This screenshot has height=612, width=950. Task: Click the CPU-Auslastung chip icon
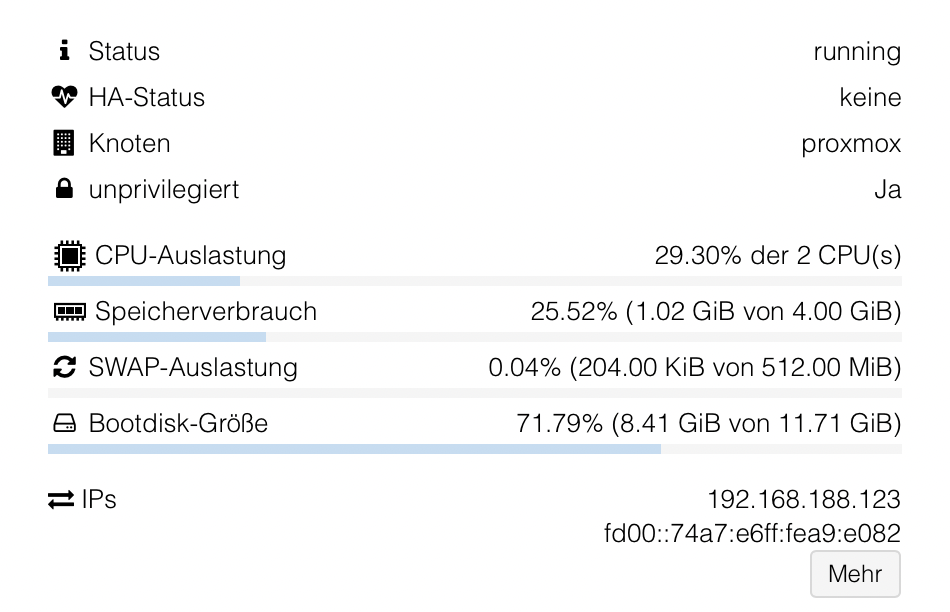pos(68,256)
